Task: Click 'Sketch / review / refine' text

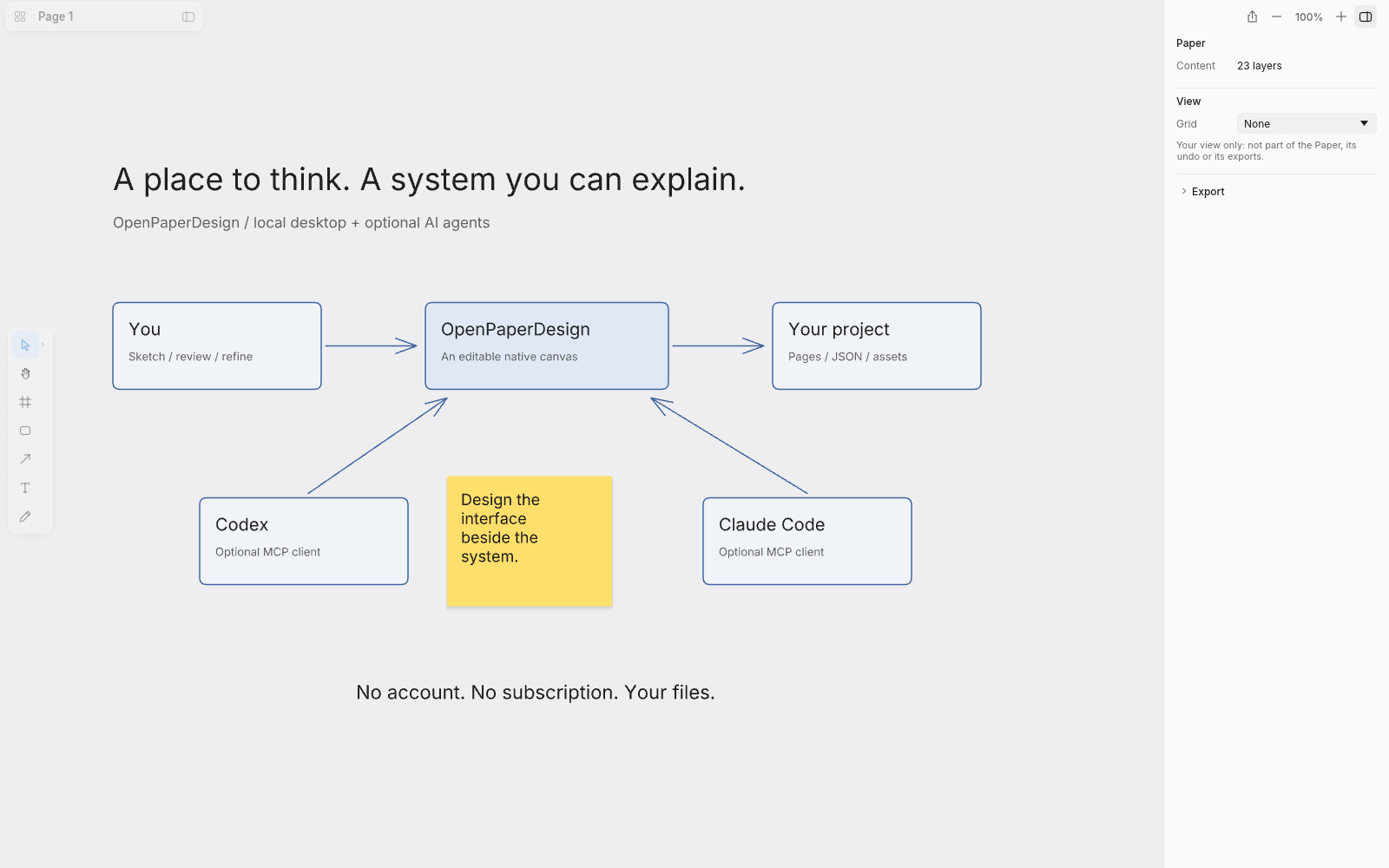Action: tap(190, 357)
